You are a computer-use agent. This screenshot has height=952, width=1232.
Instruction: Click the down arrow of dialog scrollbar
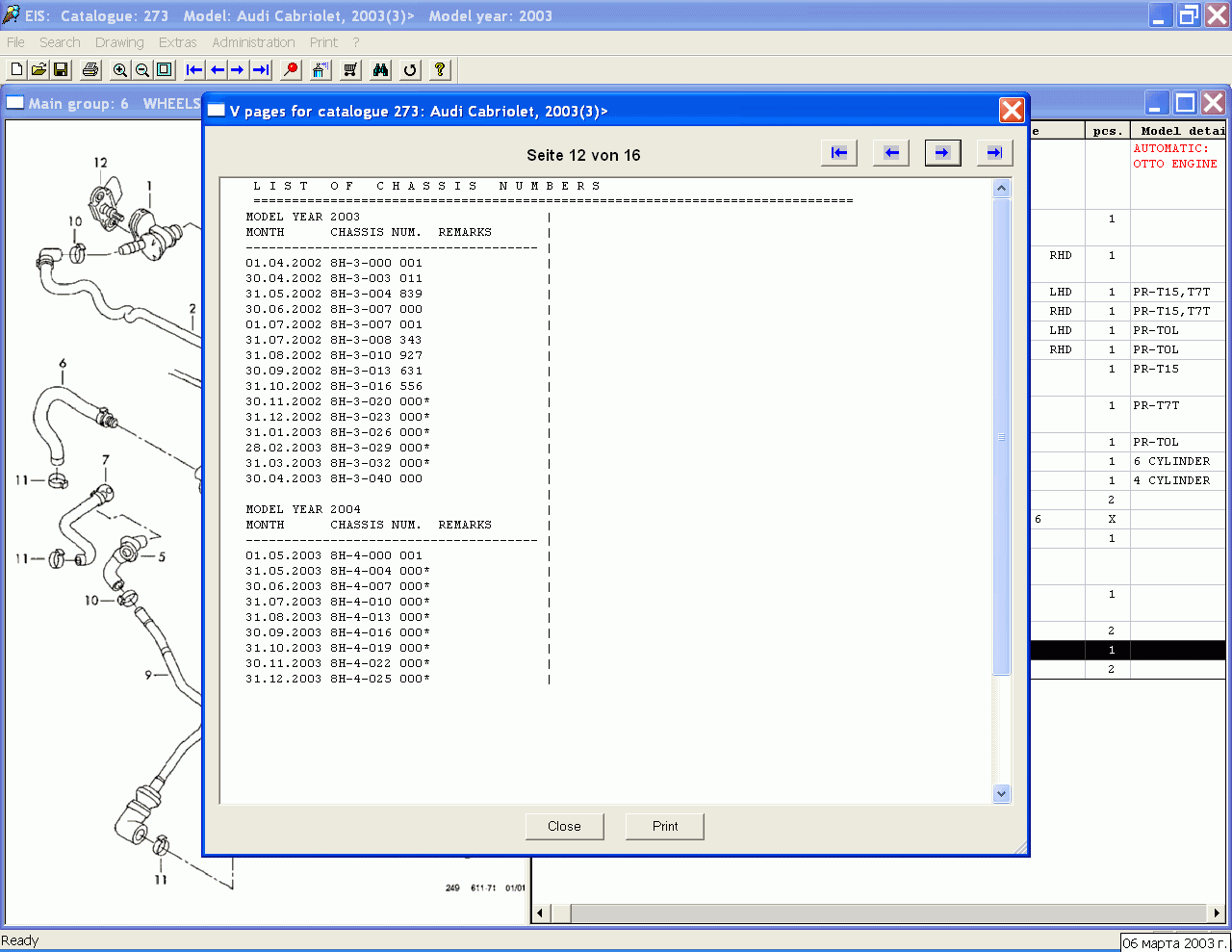pyautogui.click(x=1002, y=794)
